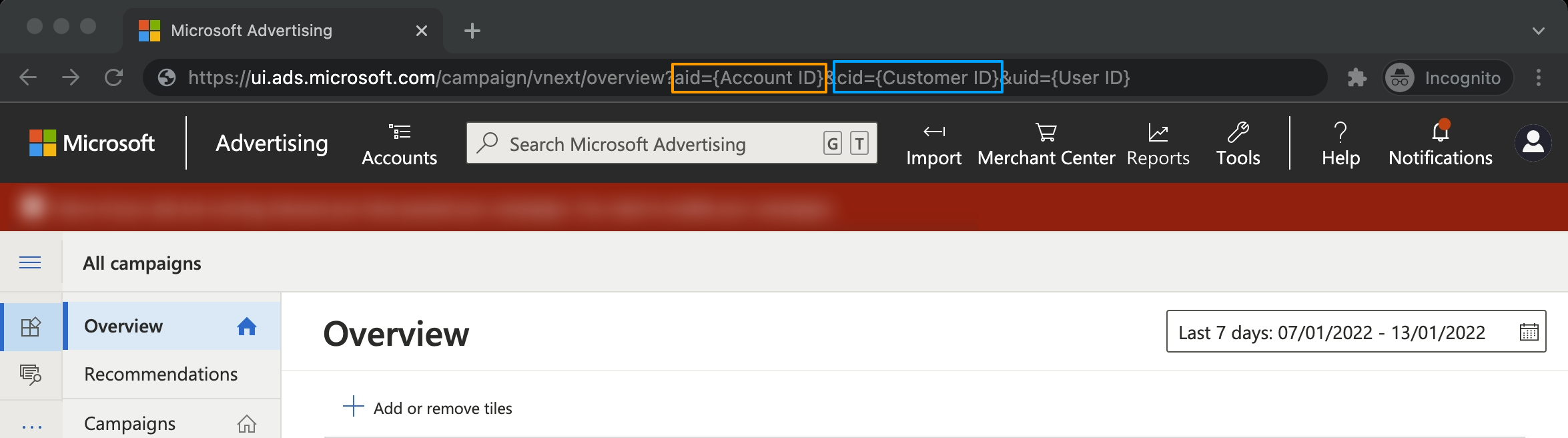Close the Microsoft Advertising tab
Screen dimensions: 1568x438
coord(421,31)
